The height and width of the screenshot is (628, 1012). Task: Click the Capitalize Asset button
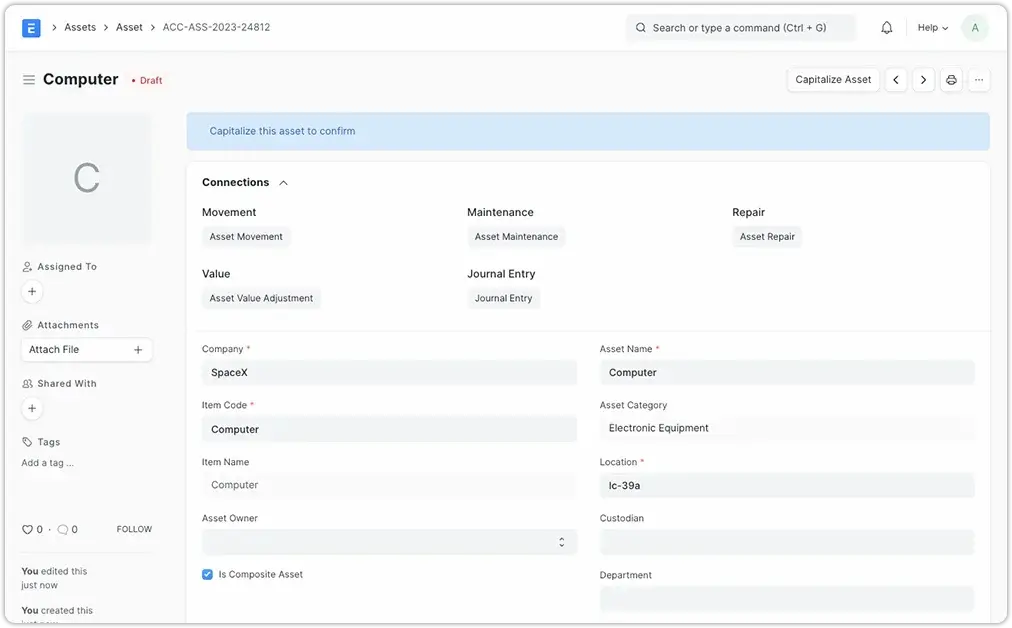pyautogui.click(x=833, y=79)
